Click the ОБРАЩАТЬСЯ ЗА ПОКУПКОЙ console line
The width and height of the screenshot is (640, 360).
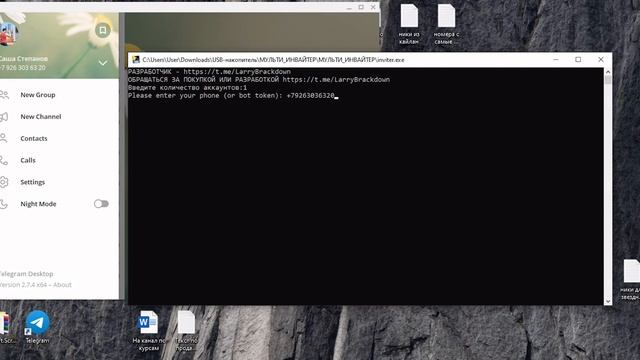[259, 80]
